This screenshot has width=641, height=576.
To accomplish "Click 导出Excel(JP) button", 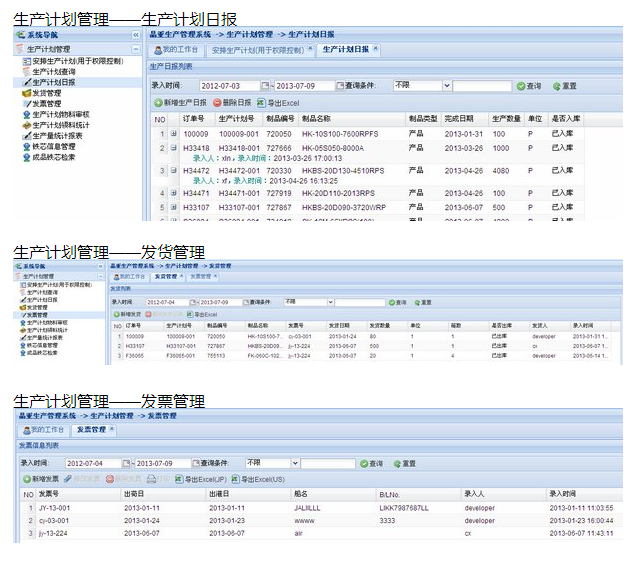I will (201, 479).
